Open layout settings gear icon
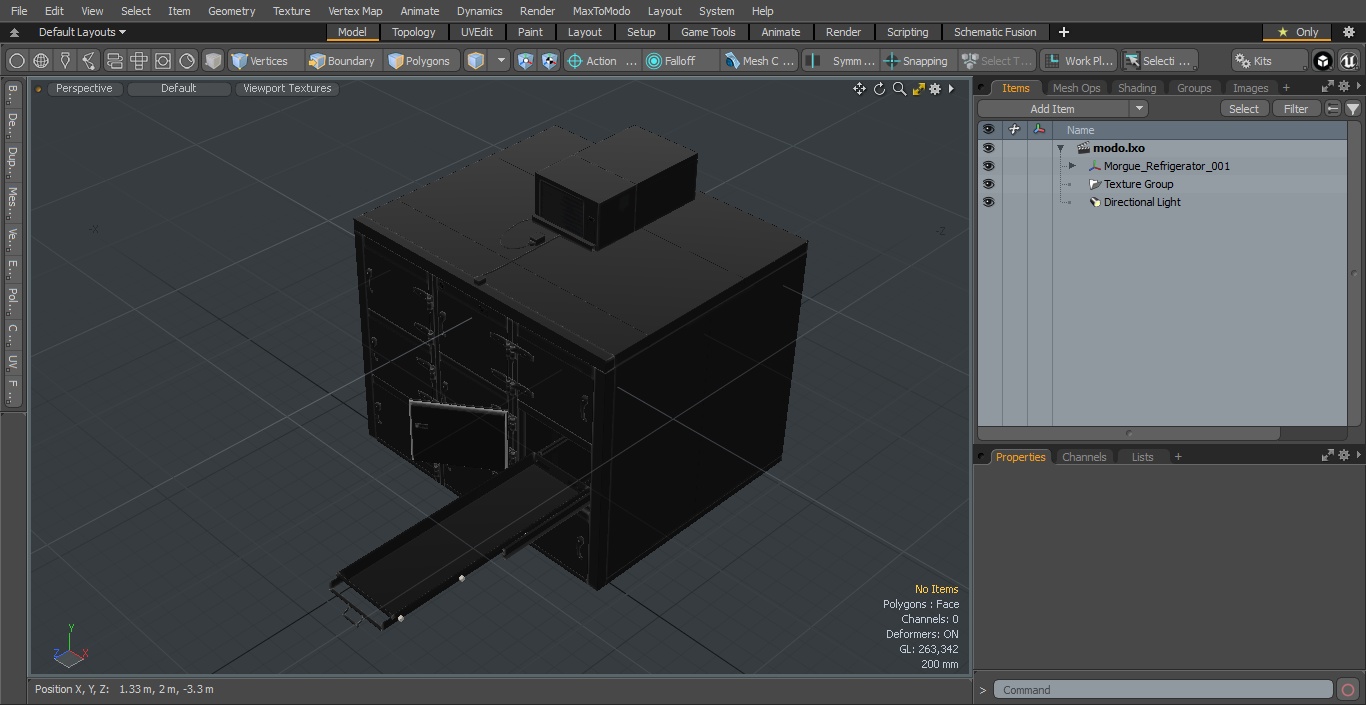Screen dimensions: 1366x705 pyautogui.click(x=1348, y=32)
